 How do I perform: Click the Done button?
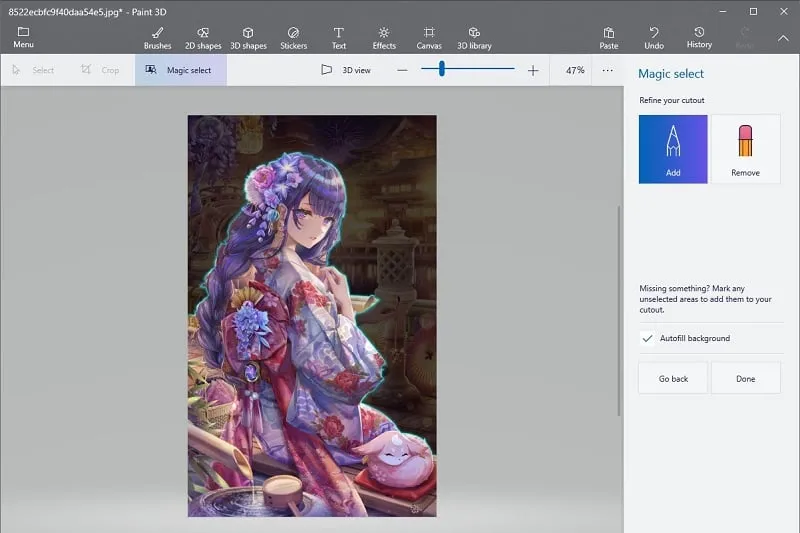(745, 379)
